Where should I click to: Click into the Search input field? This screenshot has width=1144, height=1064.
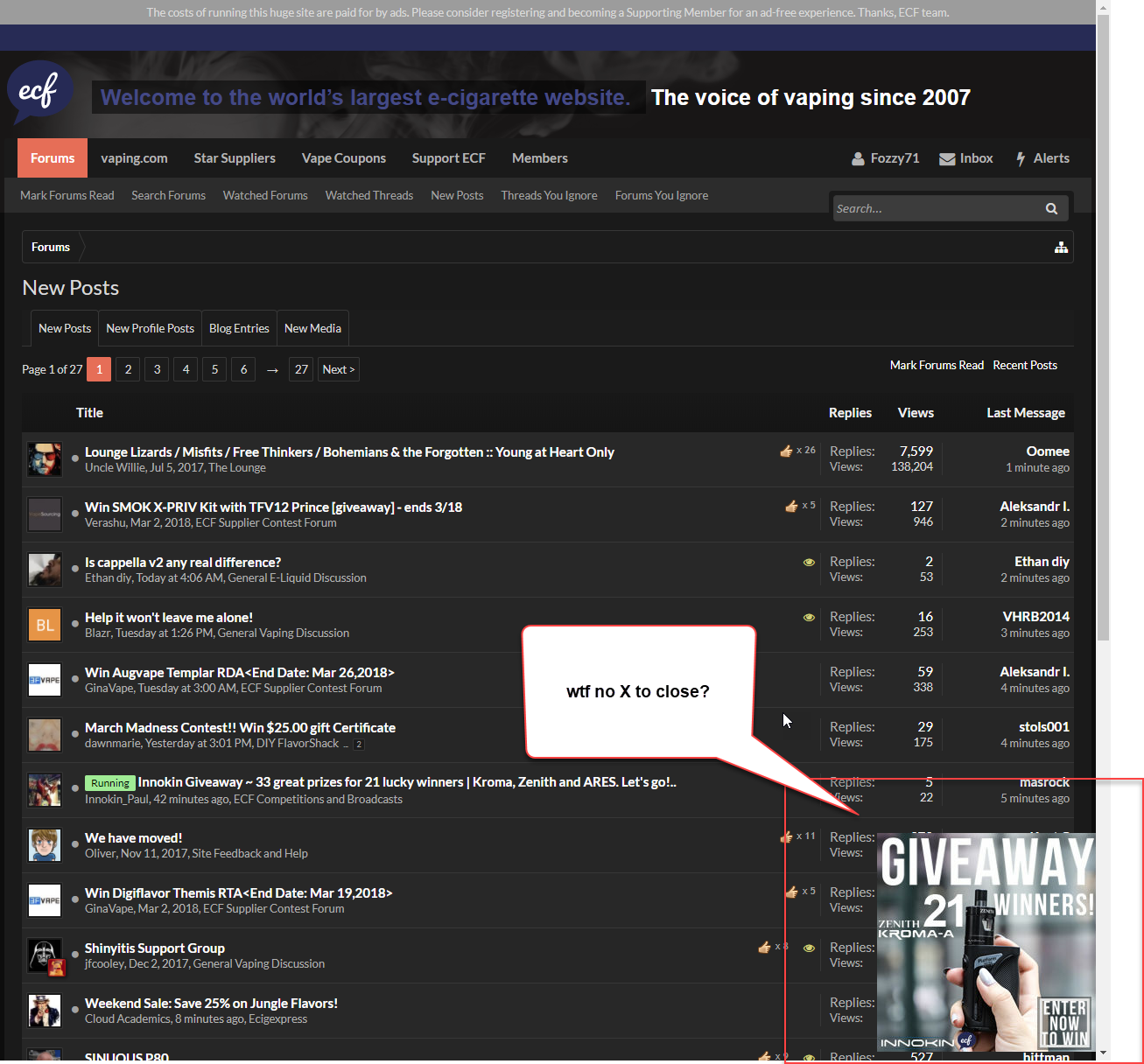[x=937, y=208]
